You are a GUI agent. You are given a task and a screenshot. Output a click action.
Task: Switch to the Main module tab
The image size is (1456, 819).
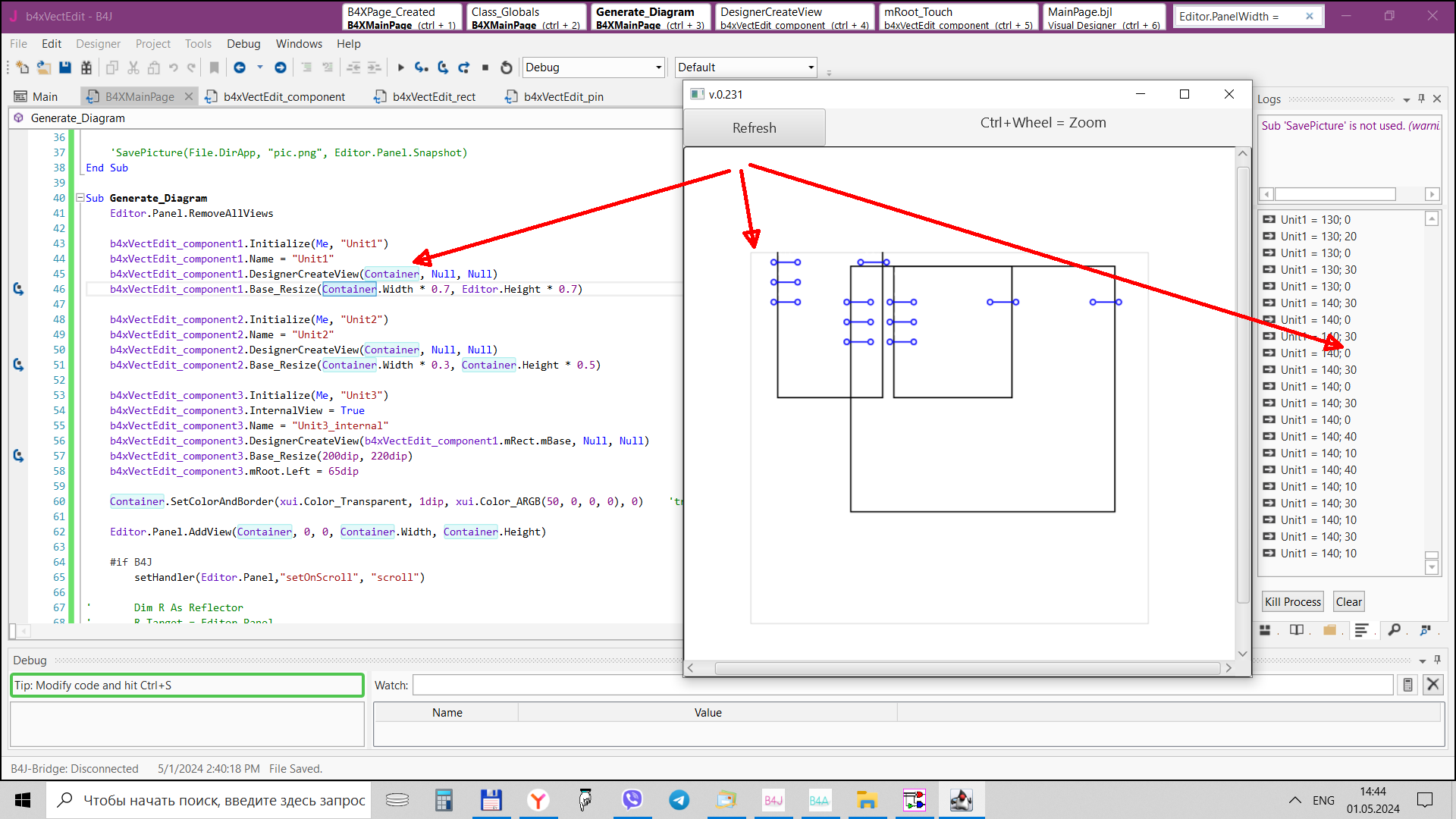36,97
